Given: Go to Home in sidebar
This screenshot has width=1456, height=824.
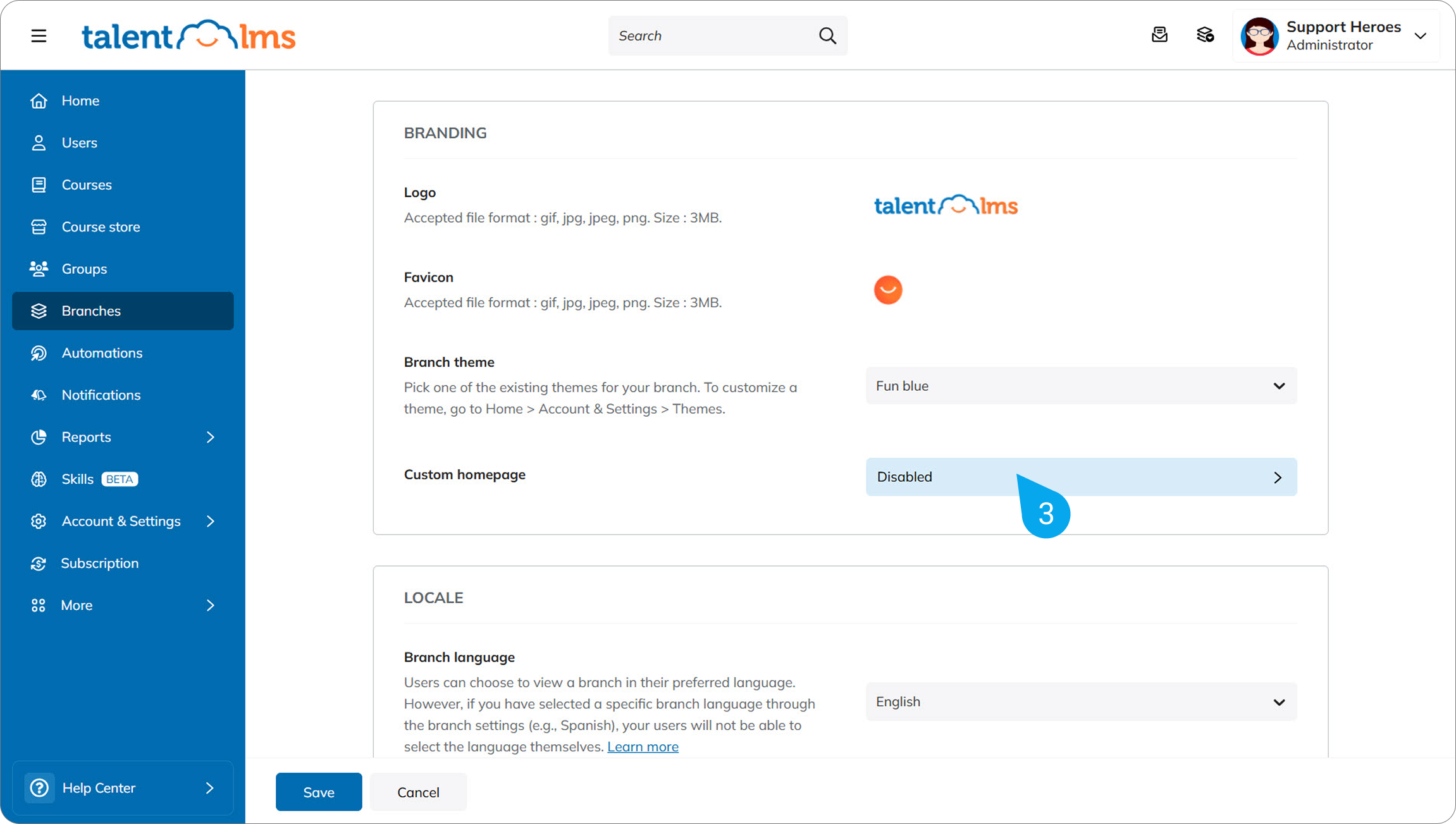Looking at the screenshot, I should [x=123, y=101].
